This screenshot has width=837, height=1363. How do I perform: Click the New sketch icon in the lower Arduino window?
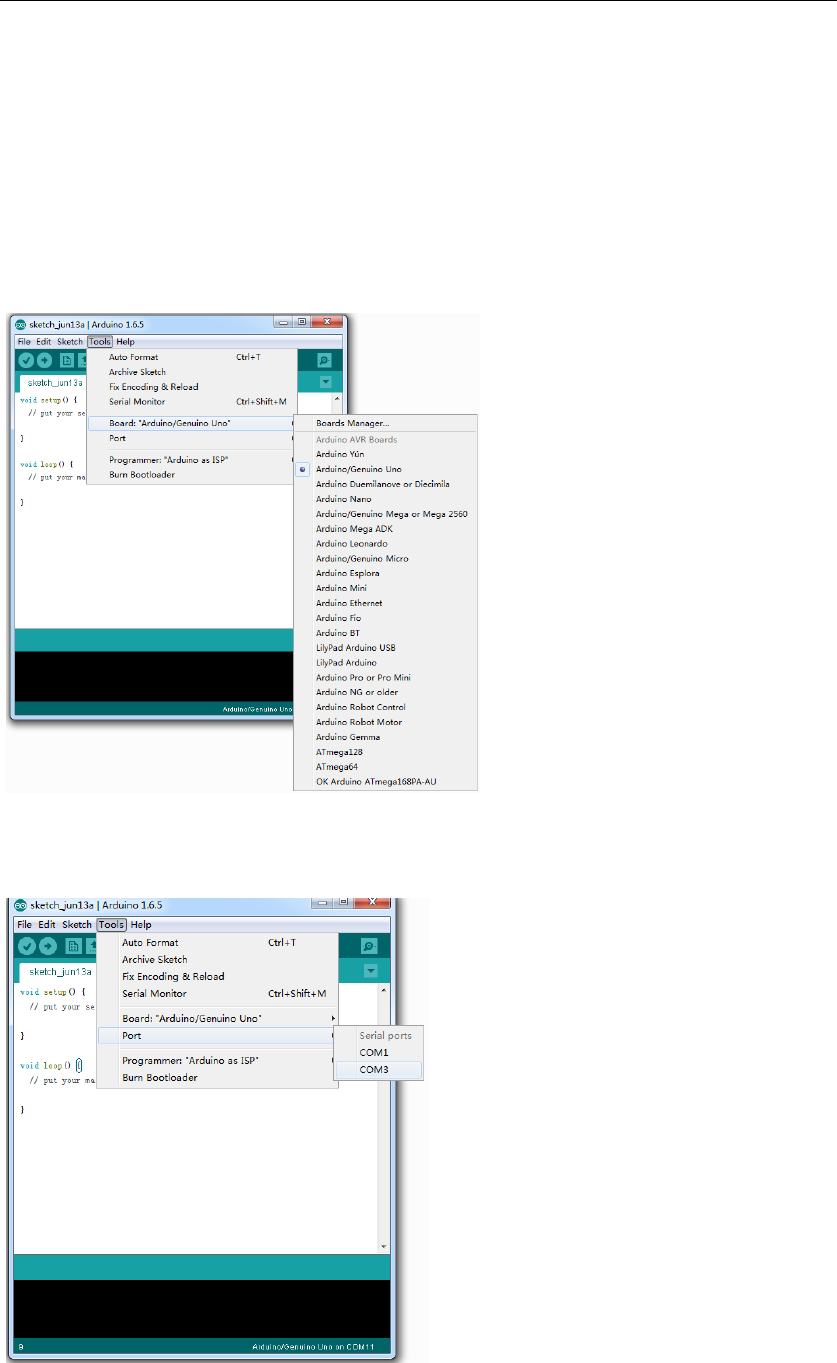coord(75,946)
